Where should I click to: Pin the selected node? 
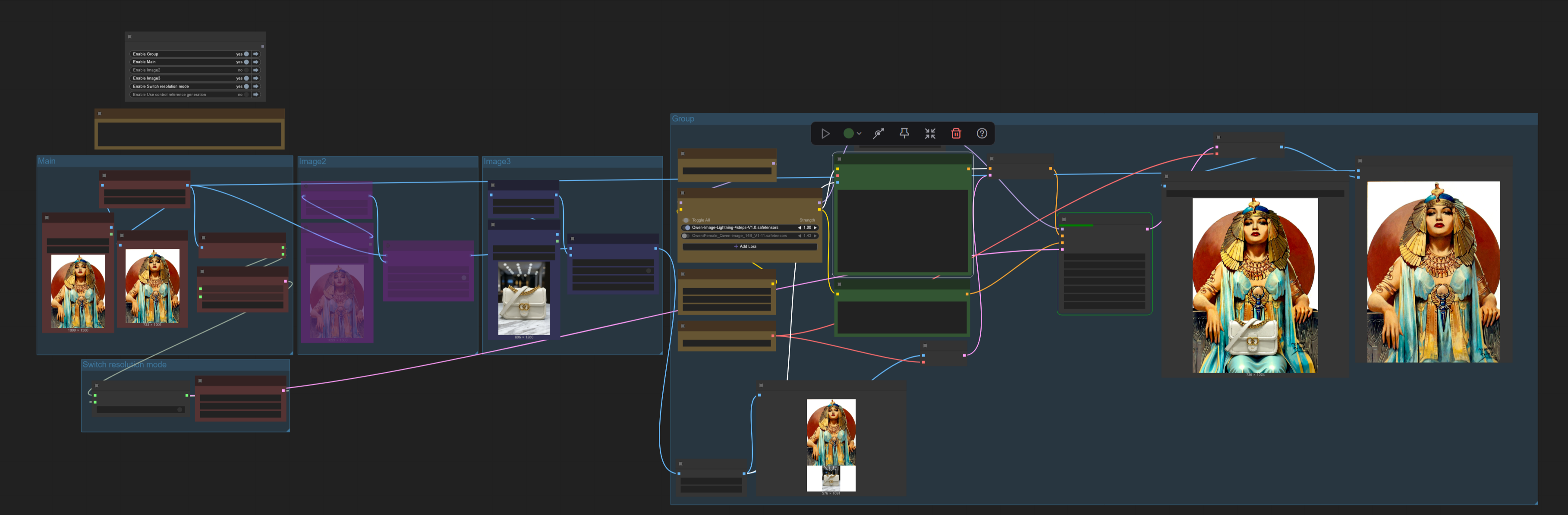(x=904, y=133)
